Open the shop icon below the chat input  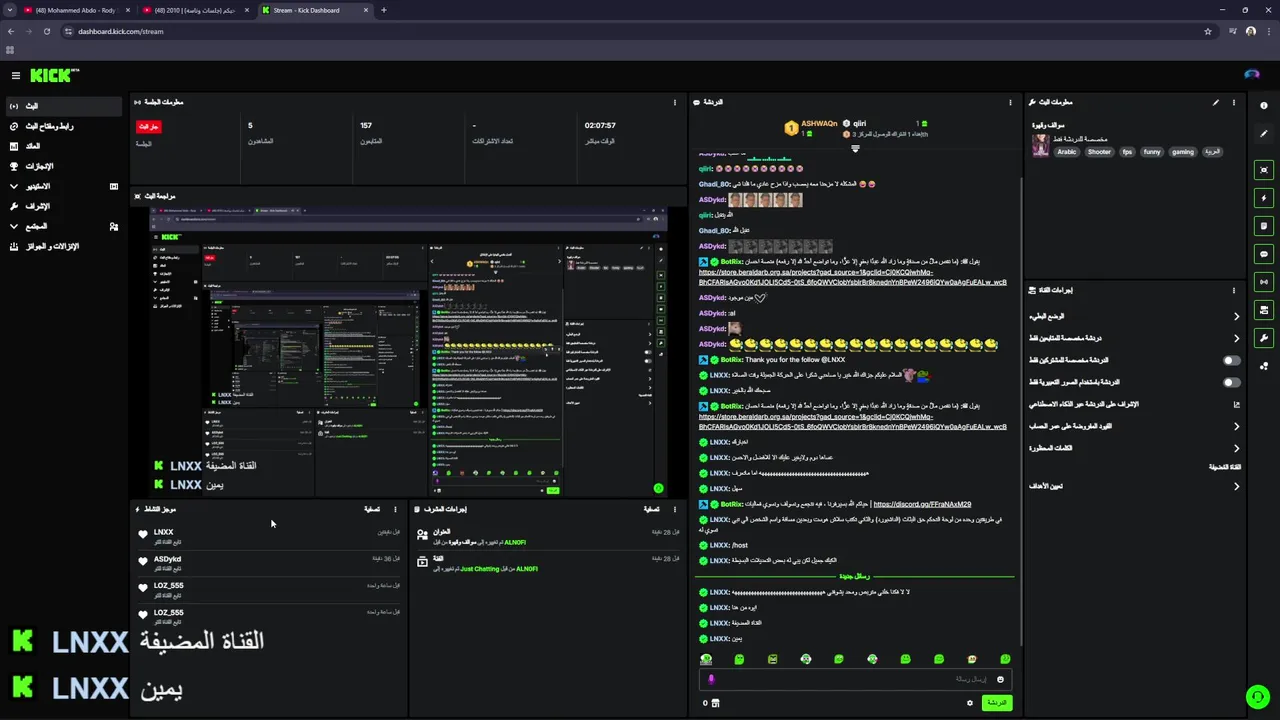(715, 703)
